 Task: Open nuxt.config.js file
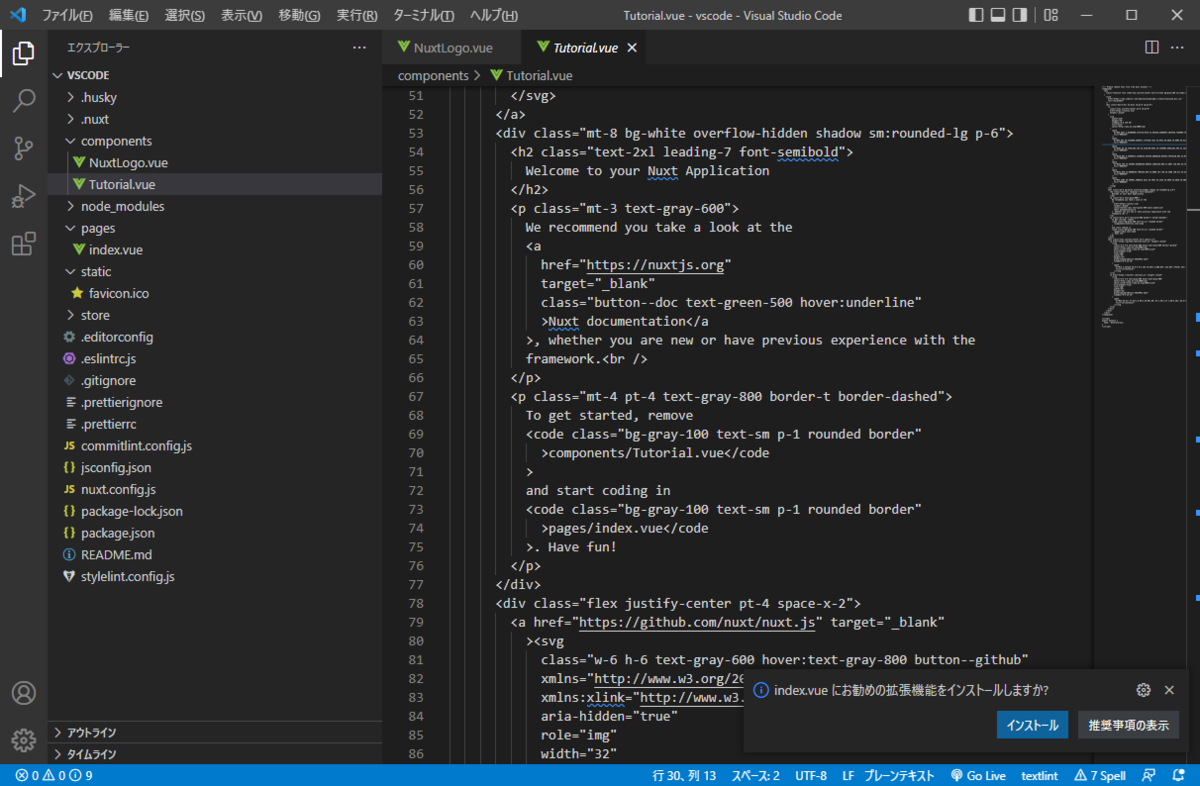[x=215, y=489]
